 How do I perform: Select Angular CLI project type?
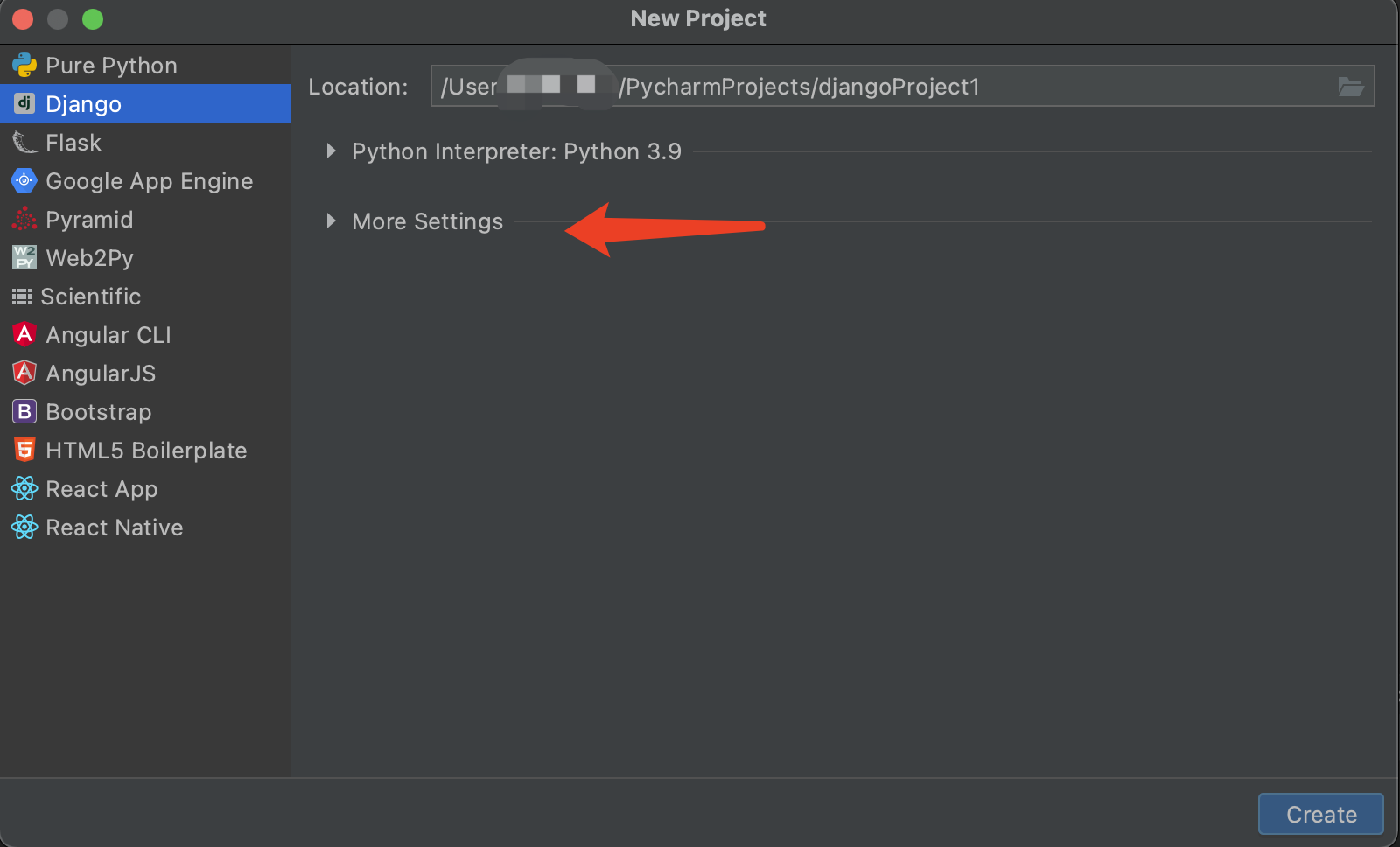pos(145,335)
